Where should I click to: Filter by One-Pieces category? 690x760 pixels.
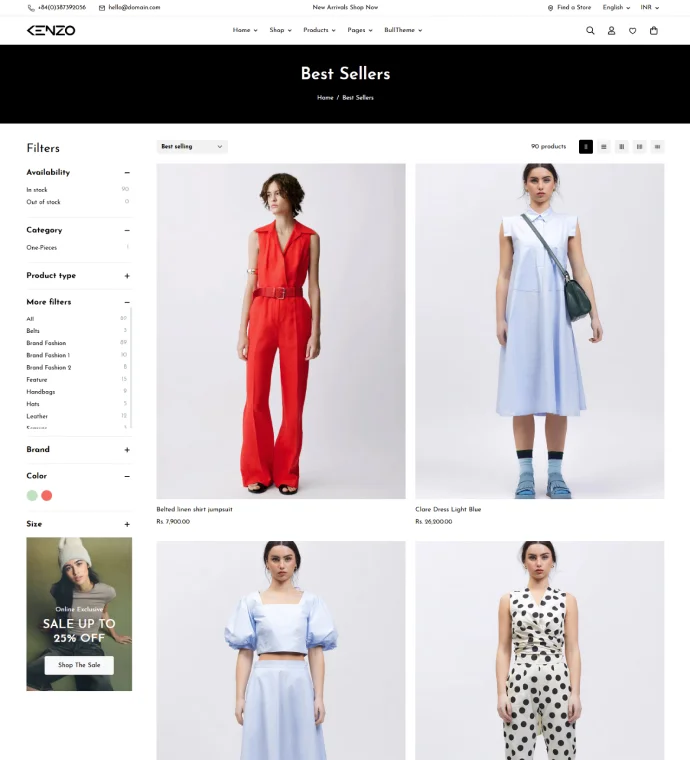tap(42, 247)
